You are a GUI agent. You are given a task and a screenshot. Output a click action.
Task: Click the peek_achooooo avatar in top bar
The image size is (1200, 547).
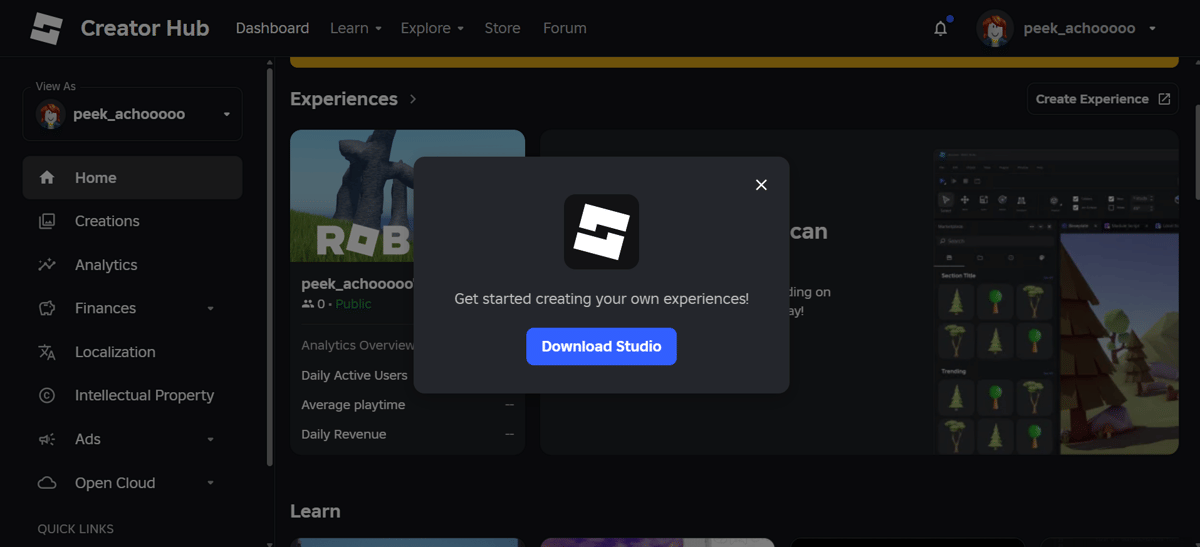pyautogui.click(x=995, y=29)
